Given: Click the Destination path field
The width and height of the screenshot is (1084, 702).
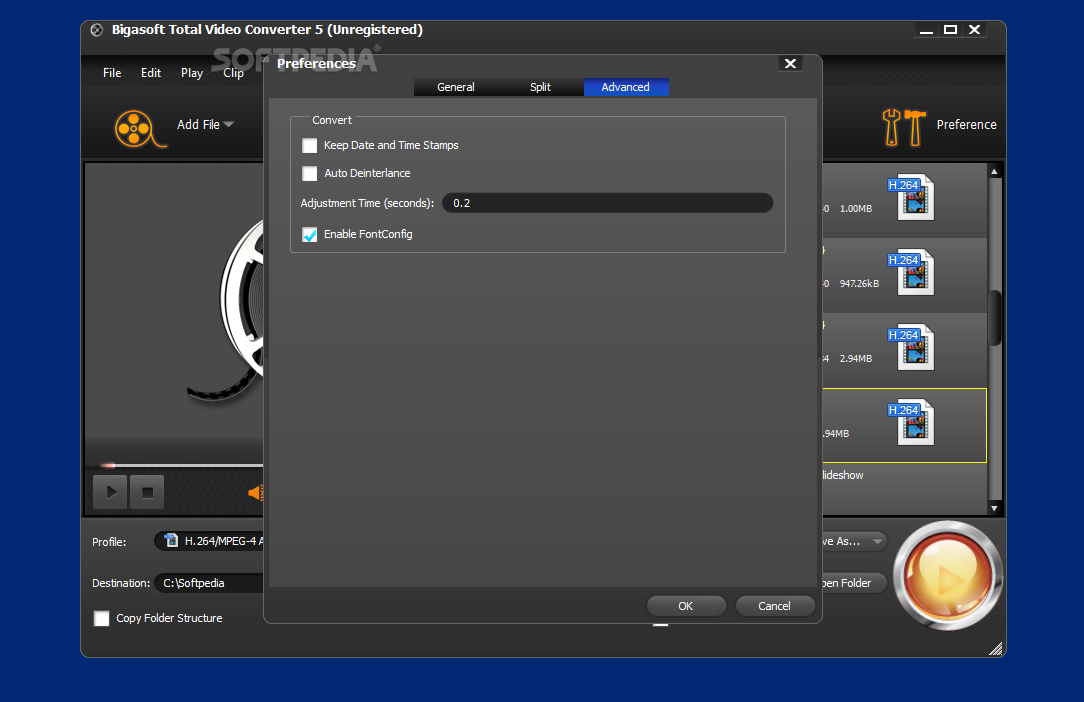Looking at the screenshot, I should pyautogui.click(x=209, y=583).
